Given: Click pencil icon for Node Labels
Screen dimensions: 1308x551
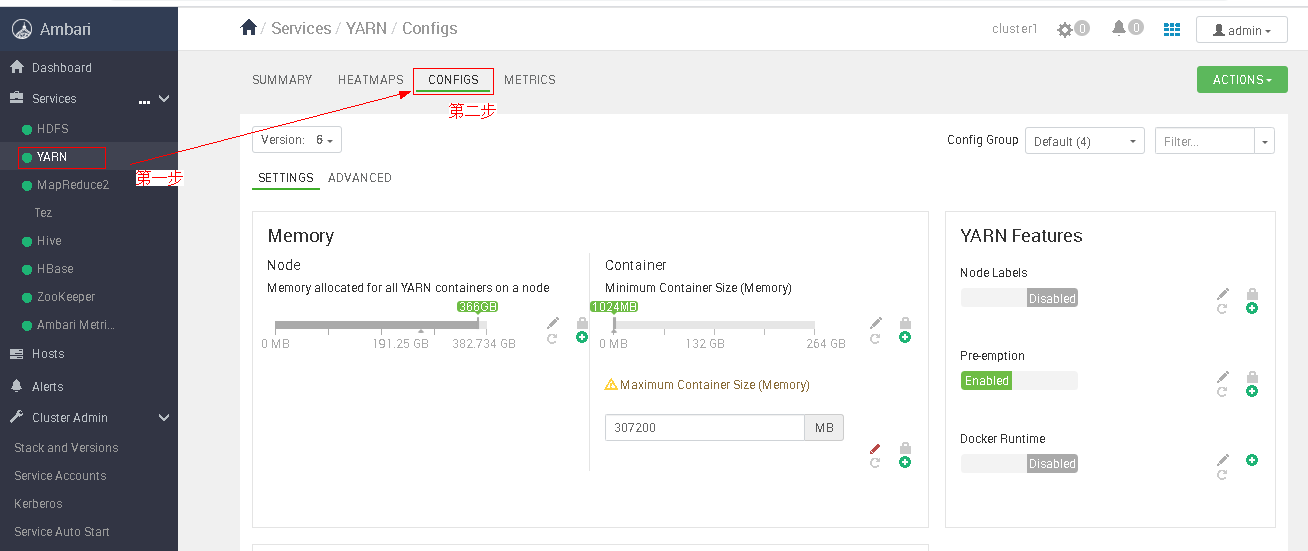Looking at the screenshot, I should pyautogui.click(x=1223, y=294).
